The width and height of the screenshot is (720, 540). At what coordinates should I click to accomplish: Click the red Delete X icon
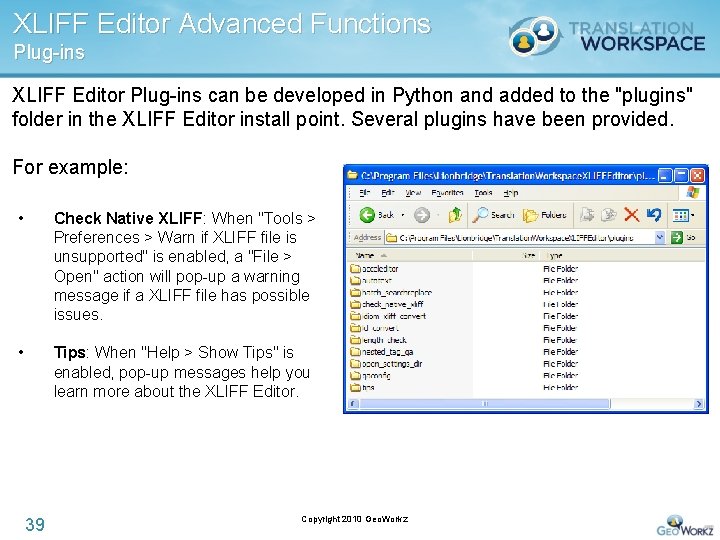tap(631, 214)
